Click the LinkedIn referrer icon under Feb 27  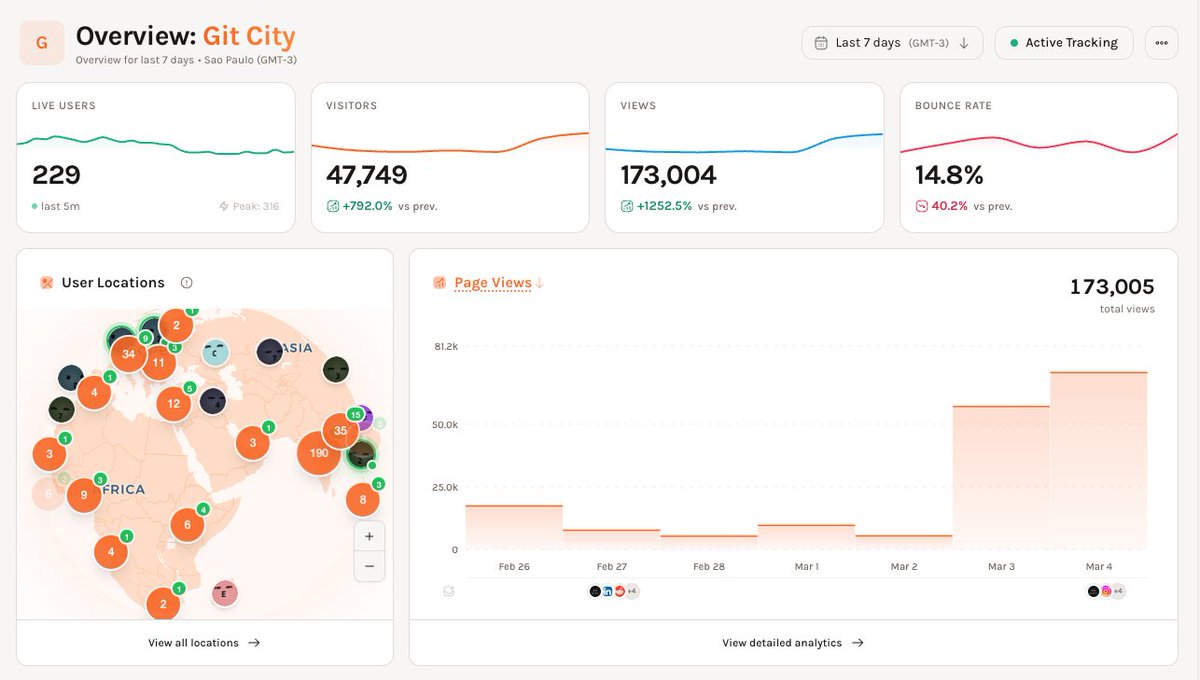pyautogui.click(x=608, y=591)
